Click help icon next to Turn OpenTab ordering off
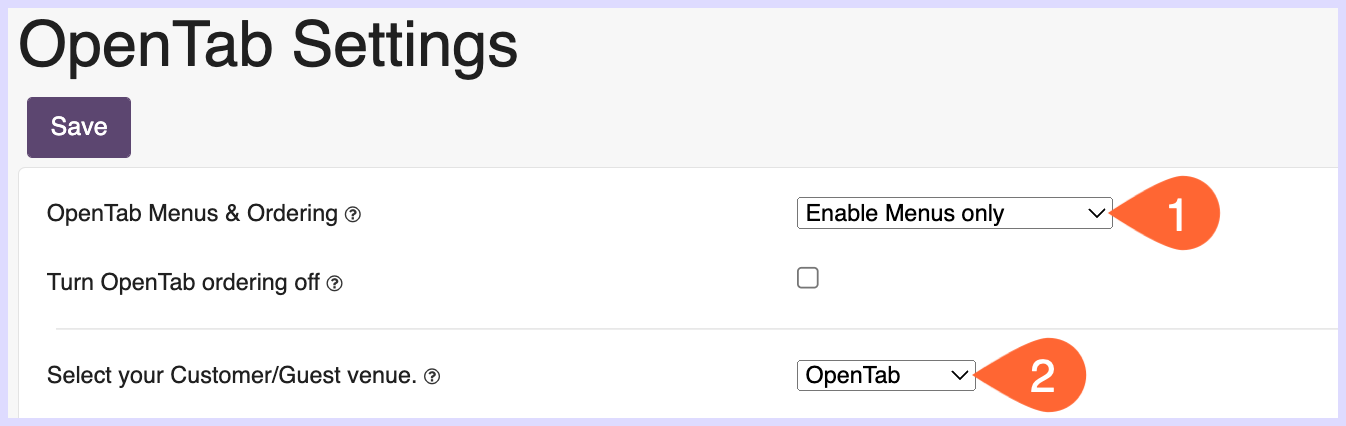The width and height of the screenshot is (1346, 426). [335, 284]
